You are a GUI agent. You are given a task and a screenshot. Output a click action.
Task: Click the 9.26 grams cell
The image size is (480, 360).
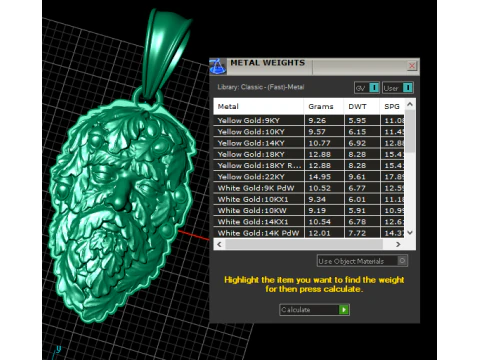[324, 120]
